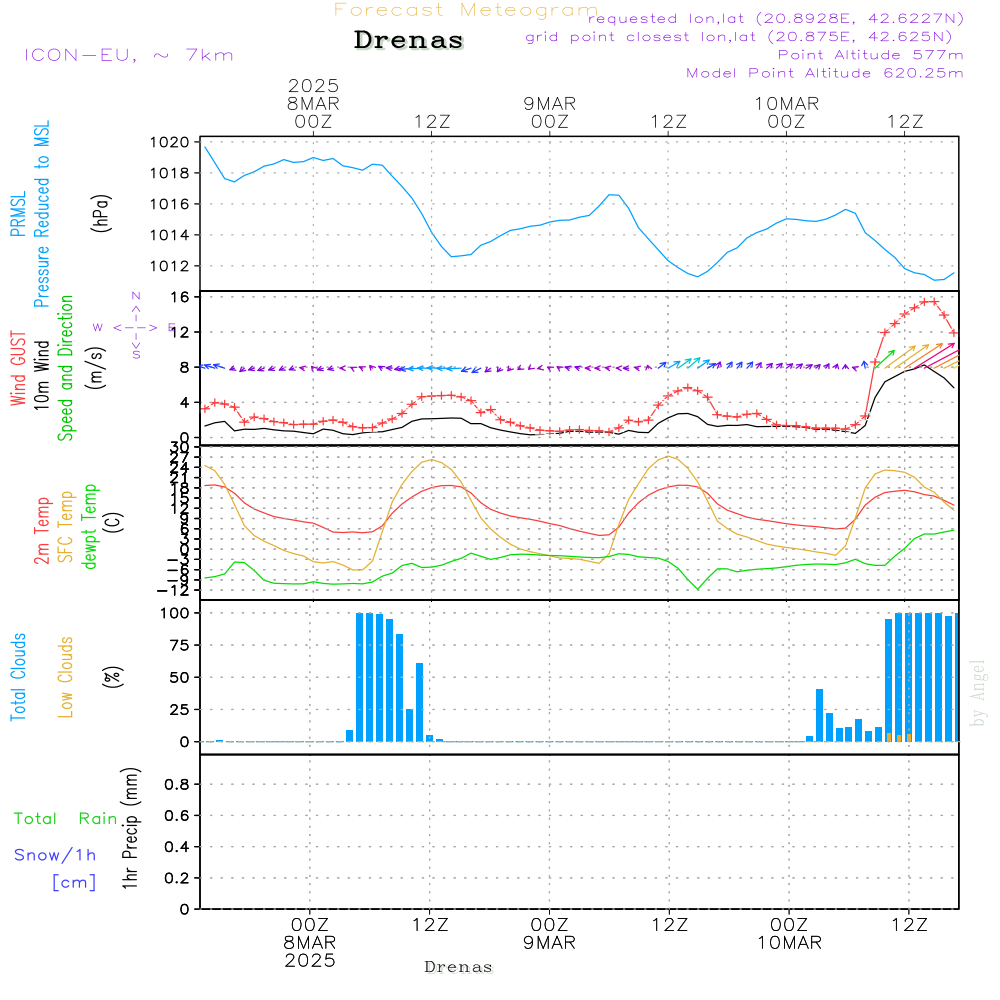
Task: Select the '1hr Precip (mm)' axis title
Action: point(130,828)
